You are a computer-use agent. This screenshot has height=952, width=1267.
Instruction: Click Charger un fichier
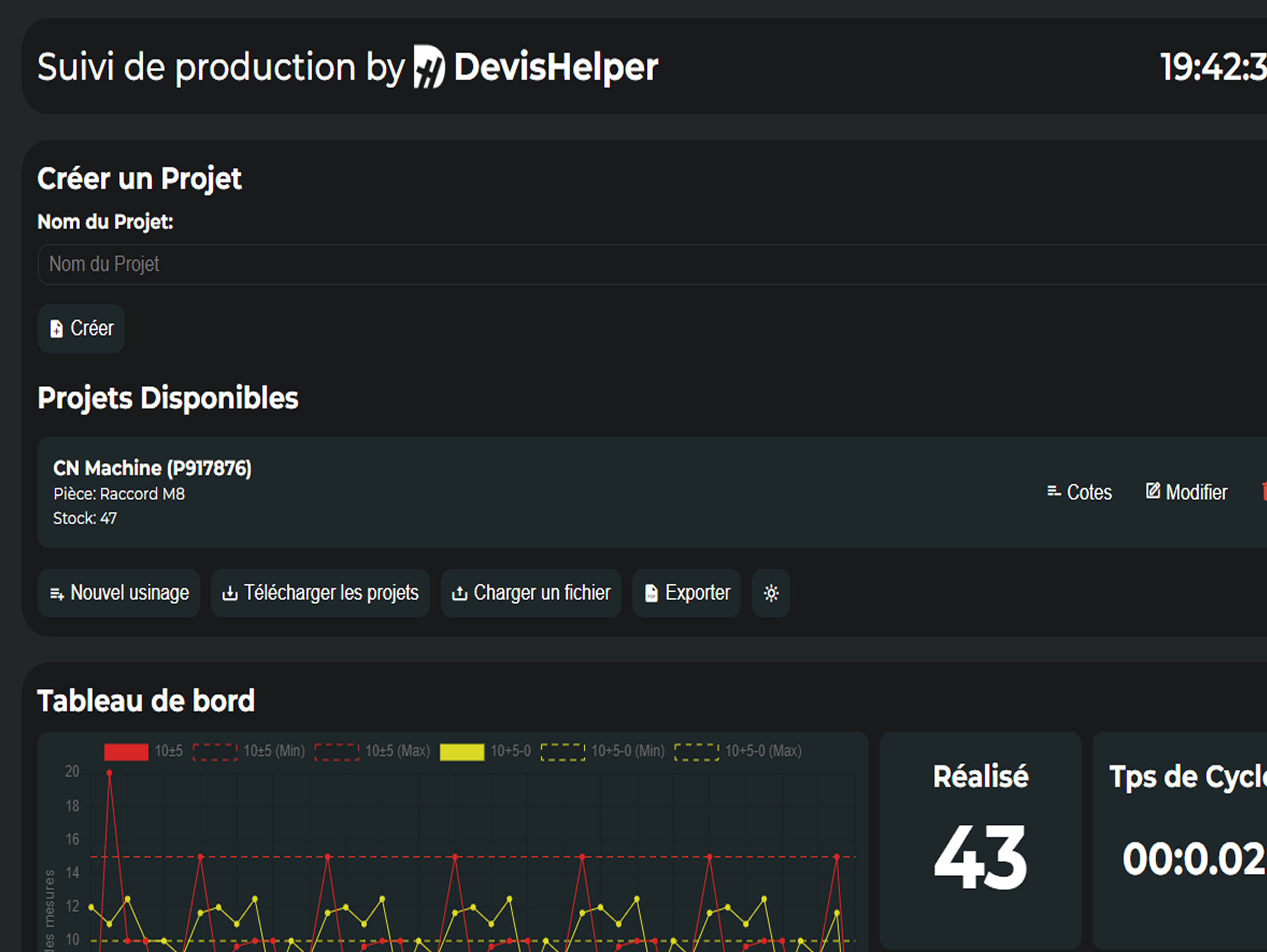pyautogui.click(x=531, y=593)
